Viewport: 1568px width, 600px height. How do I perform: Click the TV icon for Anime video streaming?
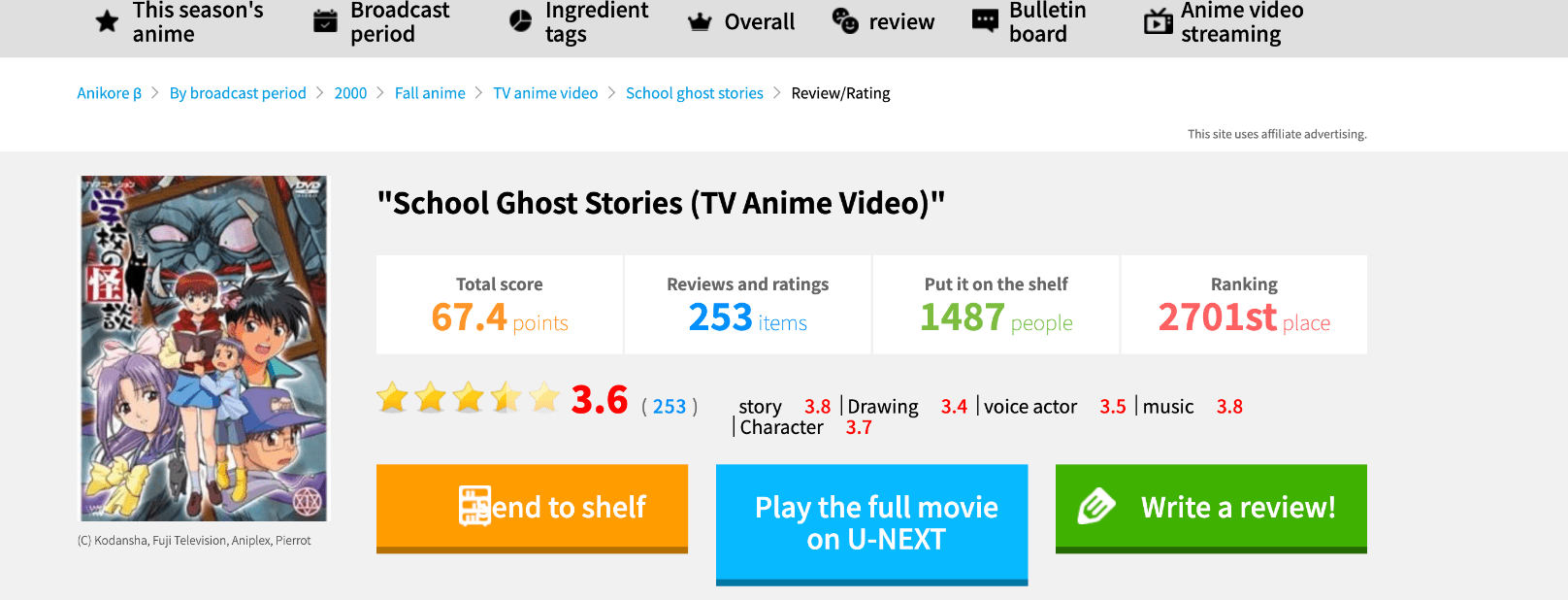1158,21
